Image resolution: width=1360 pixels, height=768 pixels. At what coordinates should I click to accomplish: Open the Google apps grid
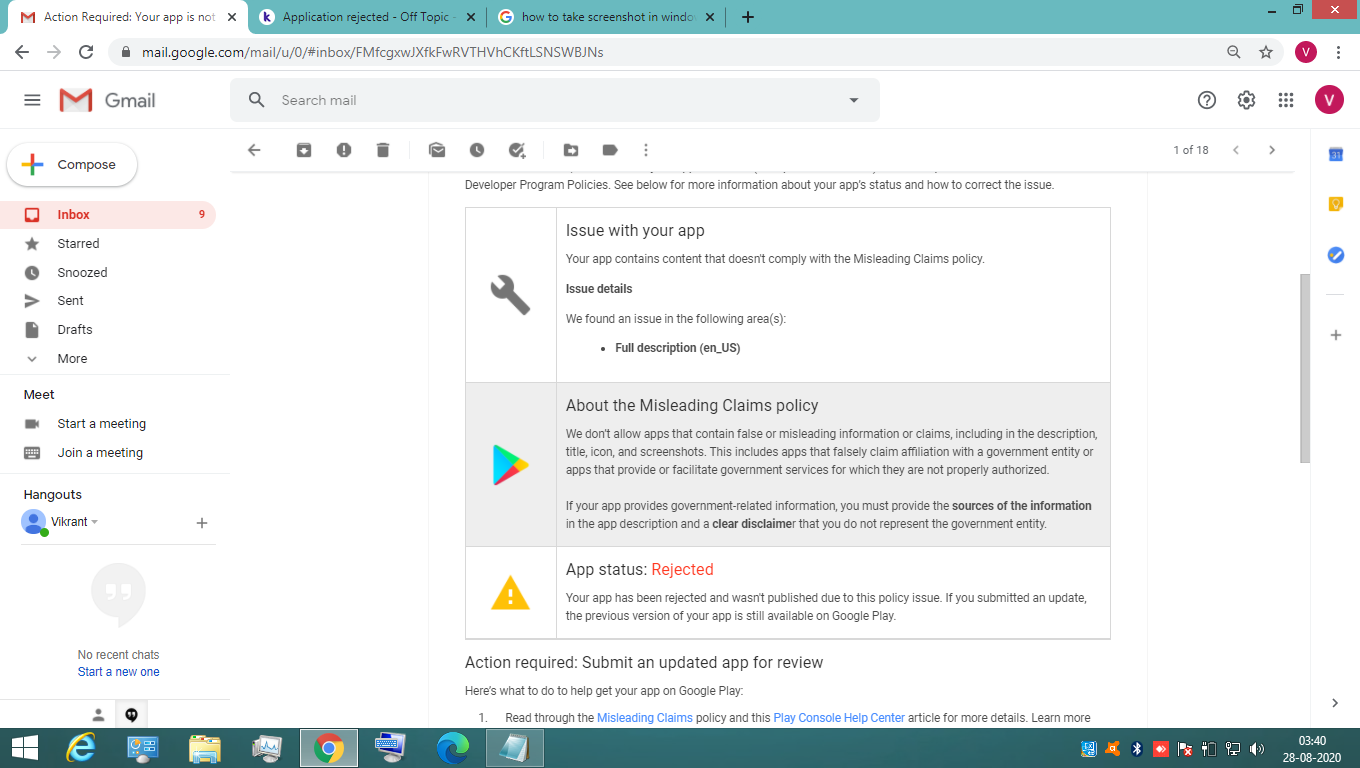click(x=1286, y=100)
